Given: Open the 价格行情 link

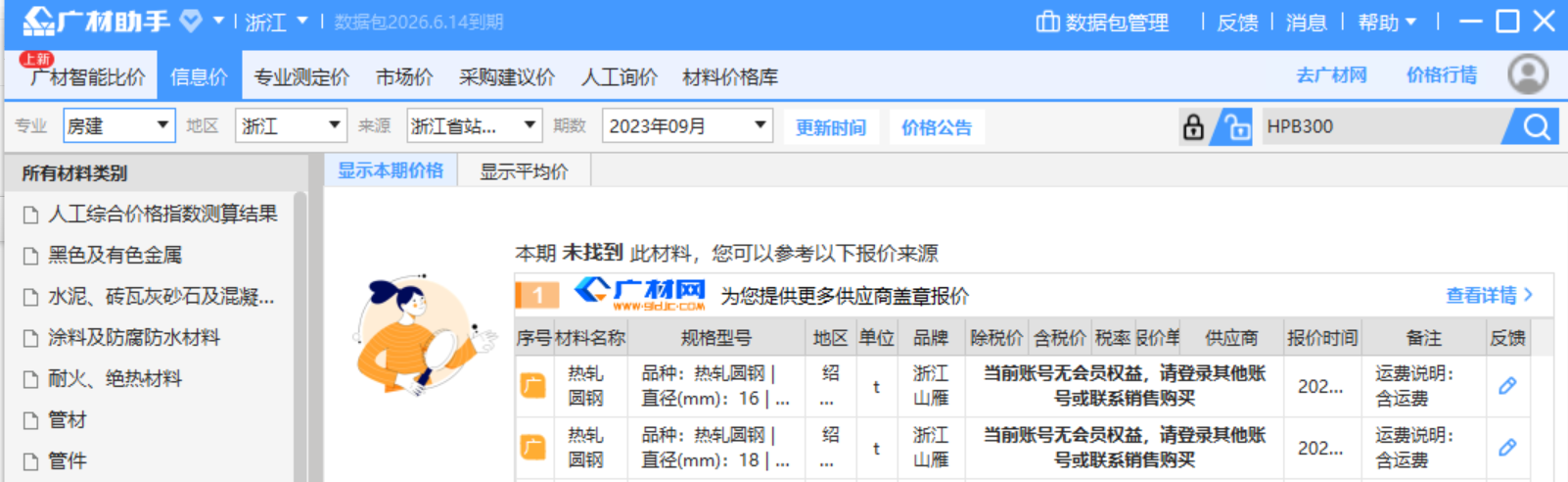Looking at the screenshot, I should (1442, 74).
